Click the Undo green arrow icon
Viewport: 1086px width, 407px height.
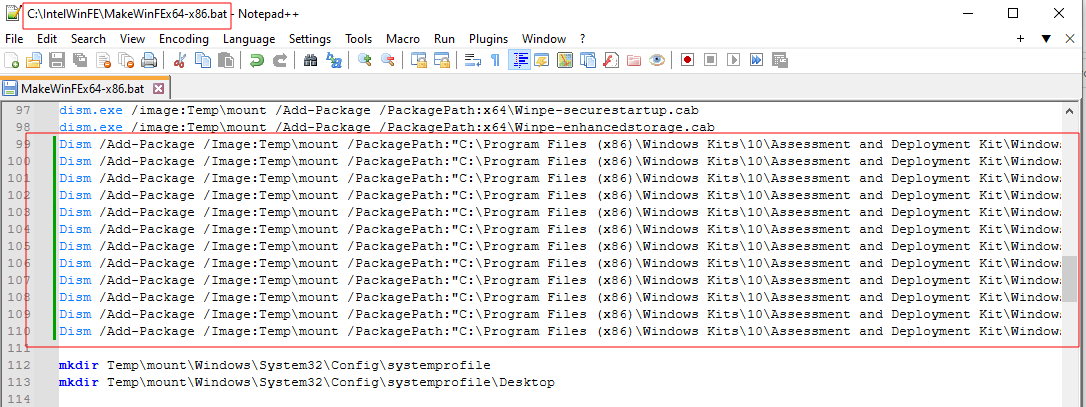click(257, 61)
